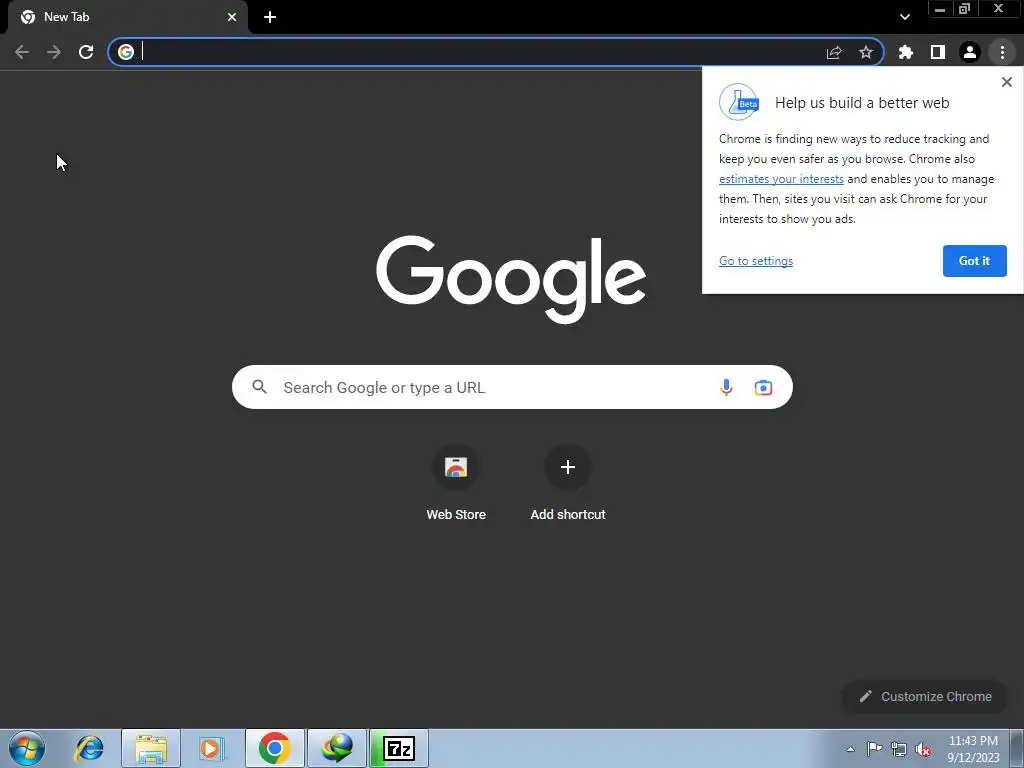This screenshot has width=1024, height=768.
Task: Go forward using the browser forward arrow
Action: (x=54, y=52)
